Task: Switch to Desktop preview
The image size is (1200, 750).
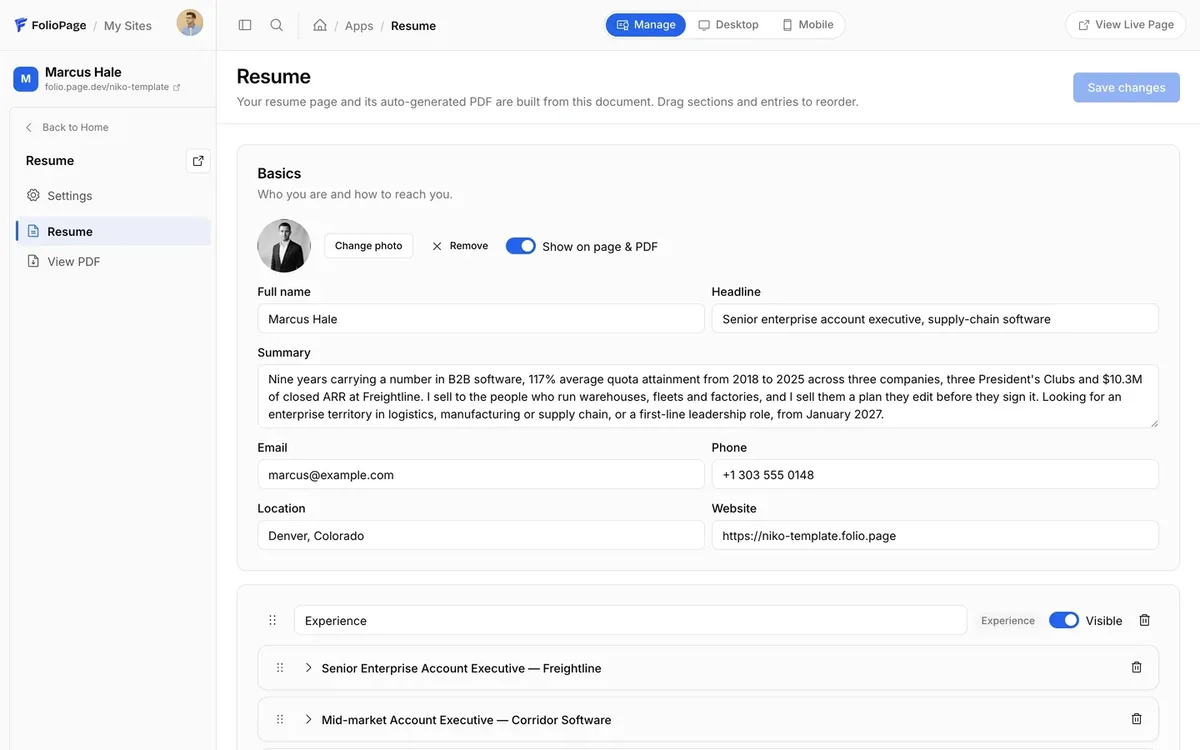Action: [x=728, y=25]
